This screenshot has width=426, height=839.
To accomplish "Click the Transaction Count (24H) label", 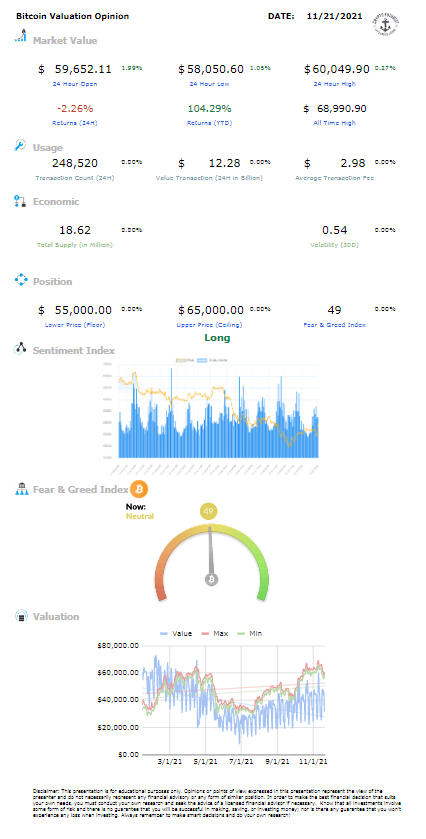I will 75,177.
